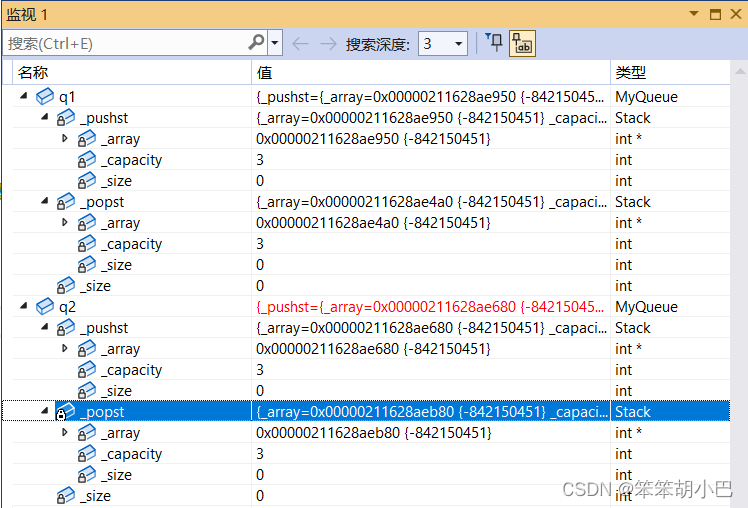The height and width of the screenshot is (508, 748).
Task: Expand _array under q2 _popst
Action: (65, 432)
